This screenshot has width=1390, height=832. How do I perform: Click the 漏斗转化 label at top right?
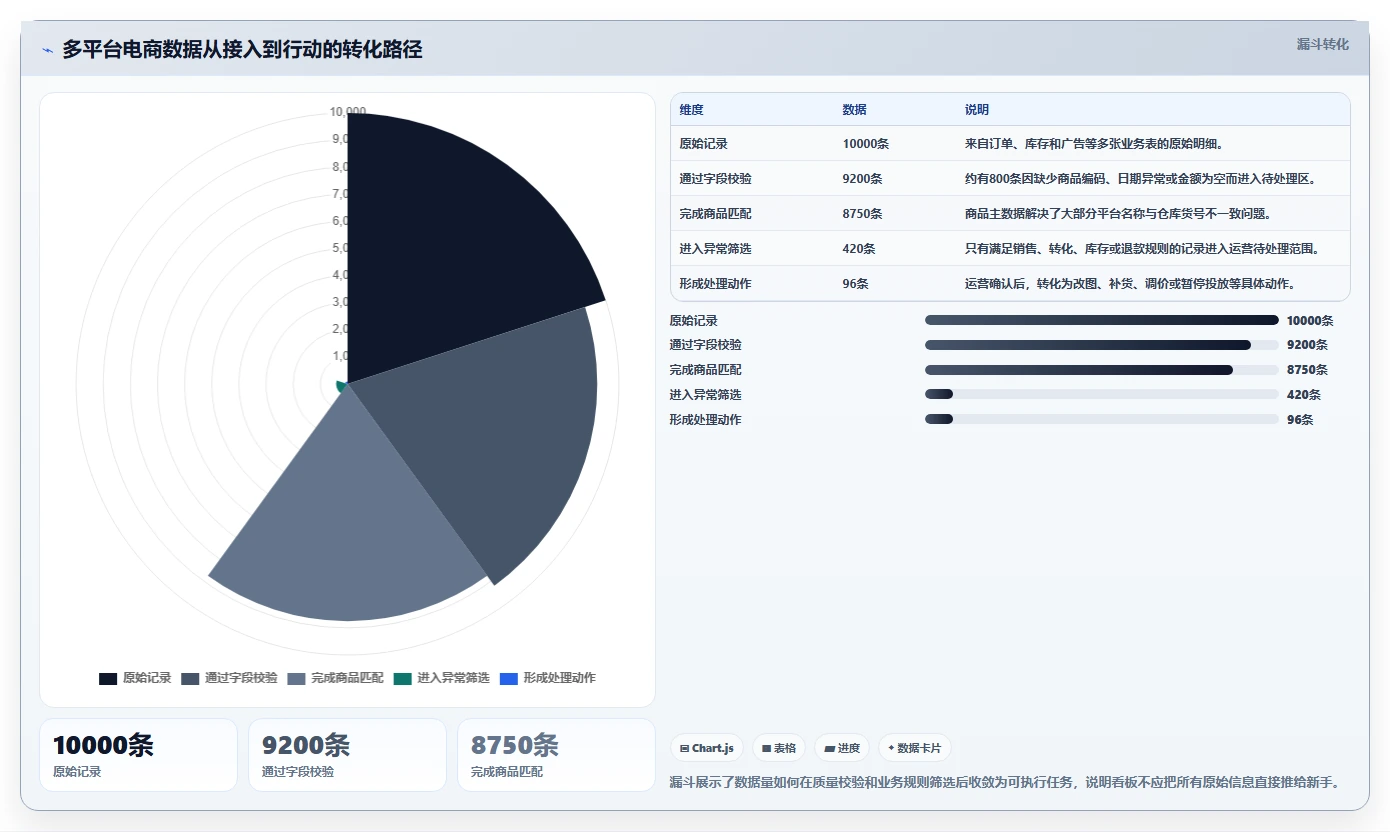pyautogui.click(x=1323, y=44)
